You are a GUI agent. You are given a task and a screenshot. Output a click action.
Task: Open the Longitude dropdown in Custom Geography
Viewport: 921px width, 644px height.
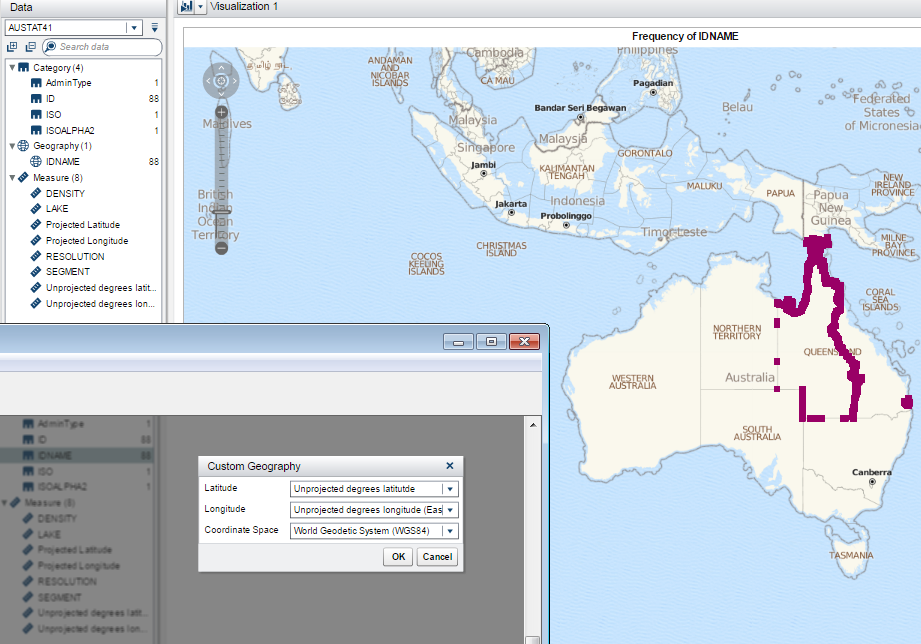[450, 510]
